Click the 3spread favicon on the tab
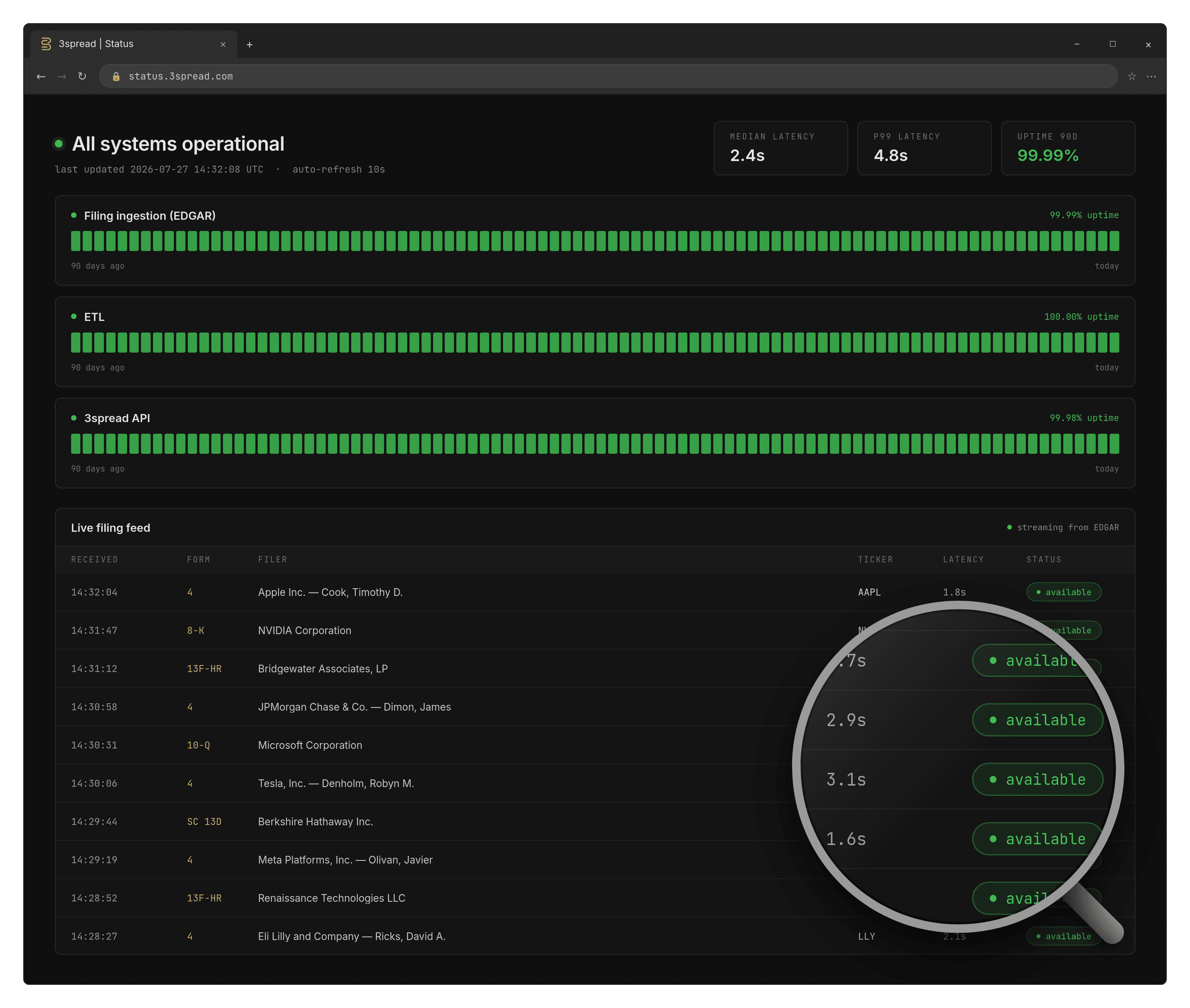Viewport: 1190px width, 1008px height. [x=46, y=44]
